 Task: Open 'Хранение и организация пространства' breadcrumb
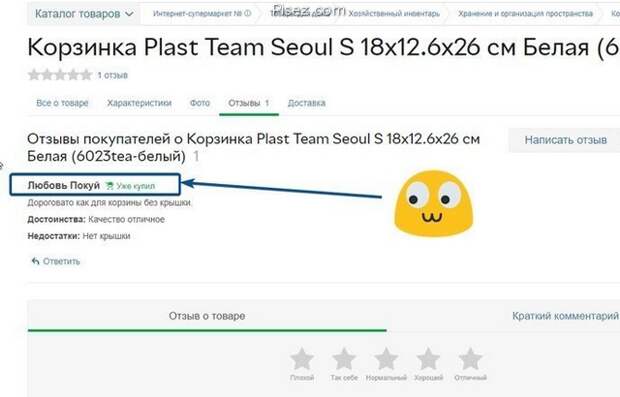point(525,13)
